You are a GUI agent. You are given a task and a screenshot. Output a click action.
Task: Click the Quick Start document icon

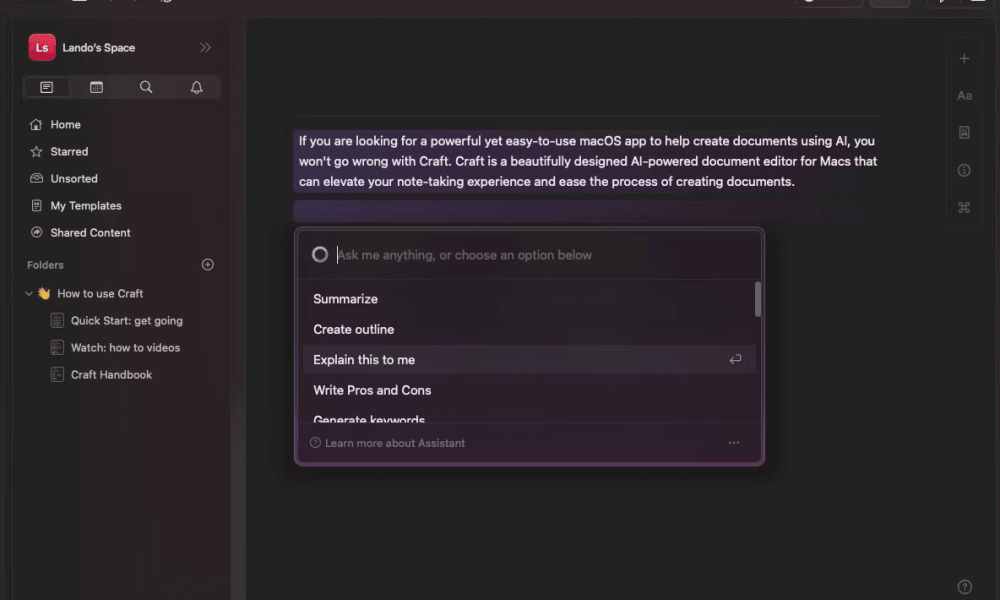click(57, 321)
